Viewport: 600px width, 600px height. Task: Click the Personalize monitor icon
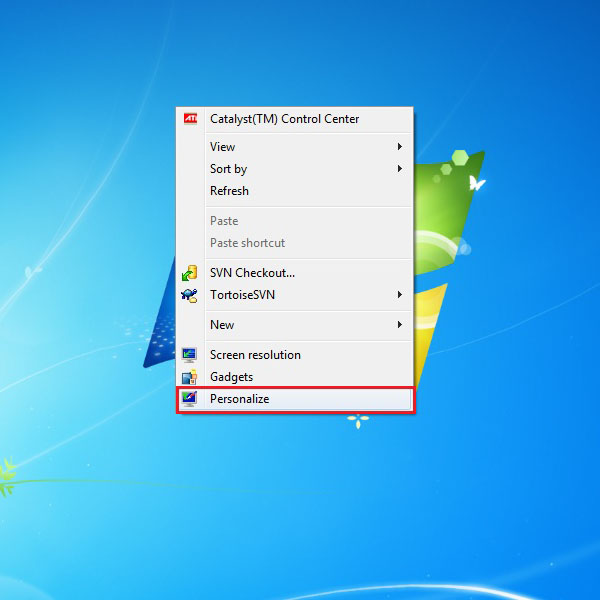click(x=189, y=399)
